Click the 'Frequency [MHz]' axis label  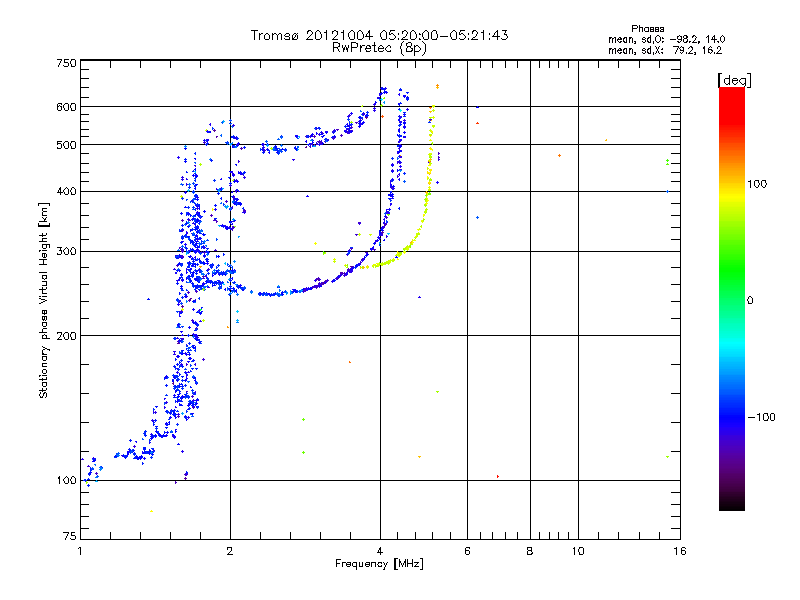(379, 564)
